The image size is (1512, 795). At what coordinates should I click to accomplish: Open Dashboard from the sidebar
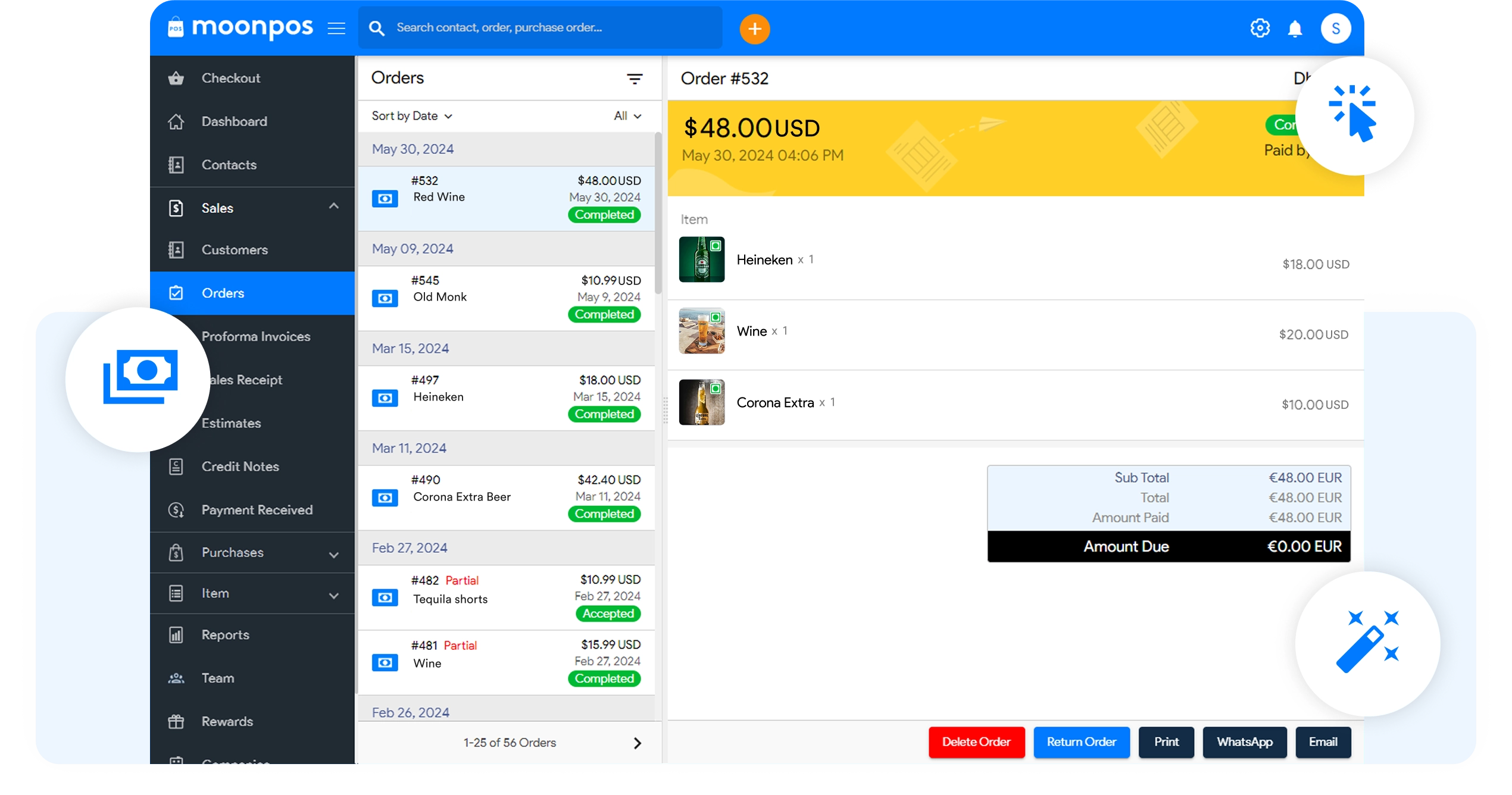tap(234, 121)
